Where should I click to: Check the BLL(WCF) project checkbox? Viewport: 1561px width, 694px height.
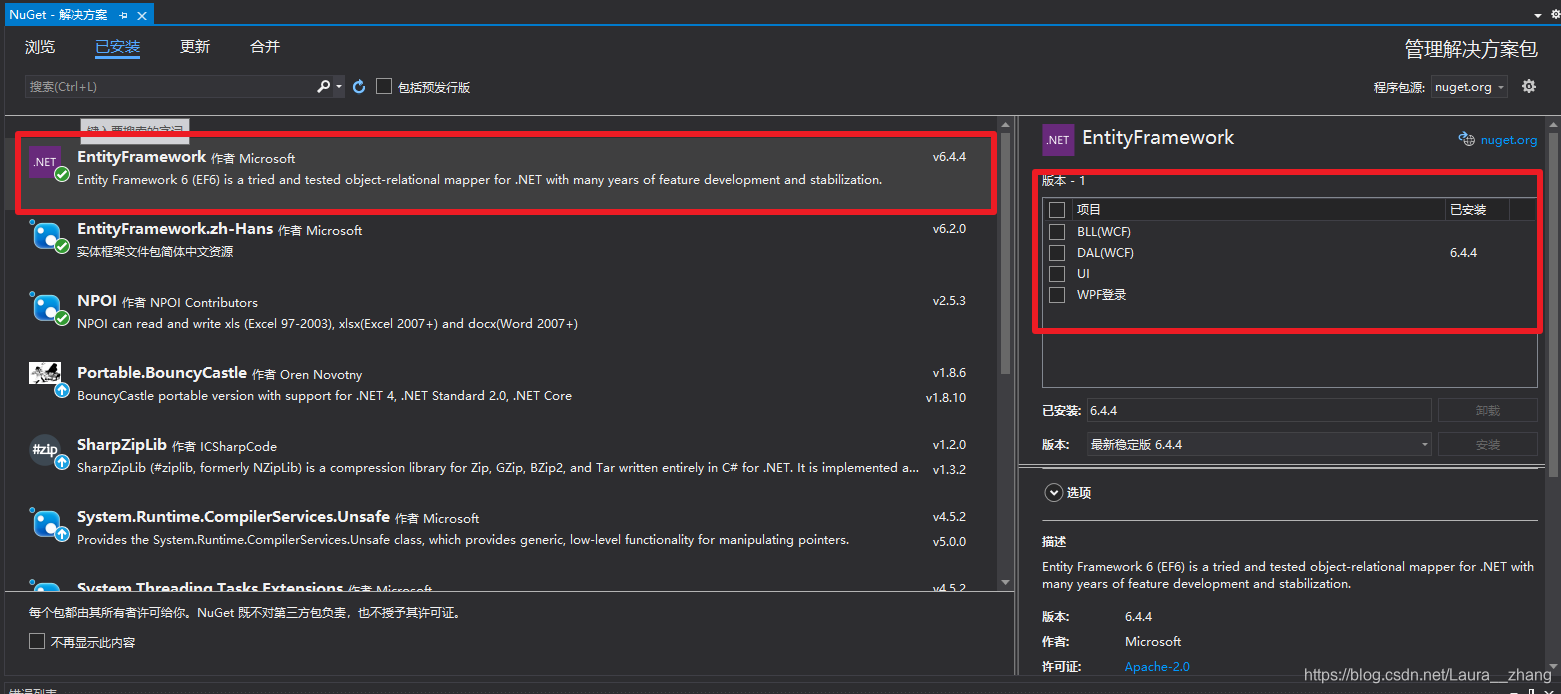coord(1057,231)
